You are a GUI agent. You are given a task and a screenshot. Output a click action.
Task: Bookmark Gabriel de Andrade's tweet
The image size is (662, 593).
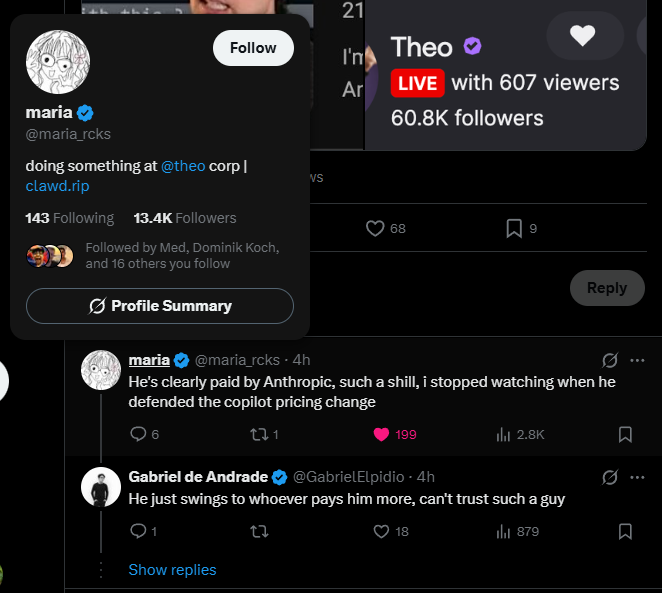[625, 531]
